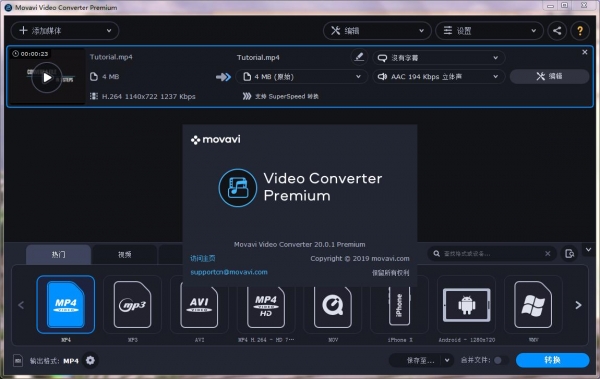Open the AAC 194 Kbps audio dropdown
The image size is (600, 379).
point(439,77)
